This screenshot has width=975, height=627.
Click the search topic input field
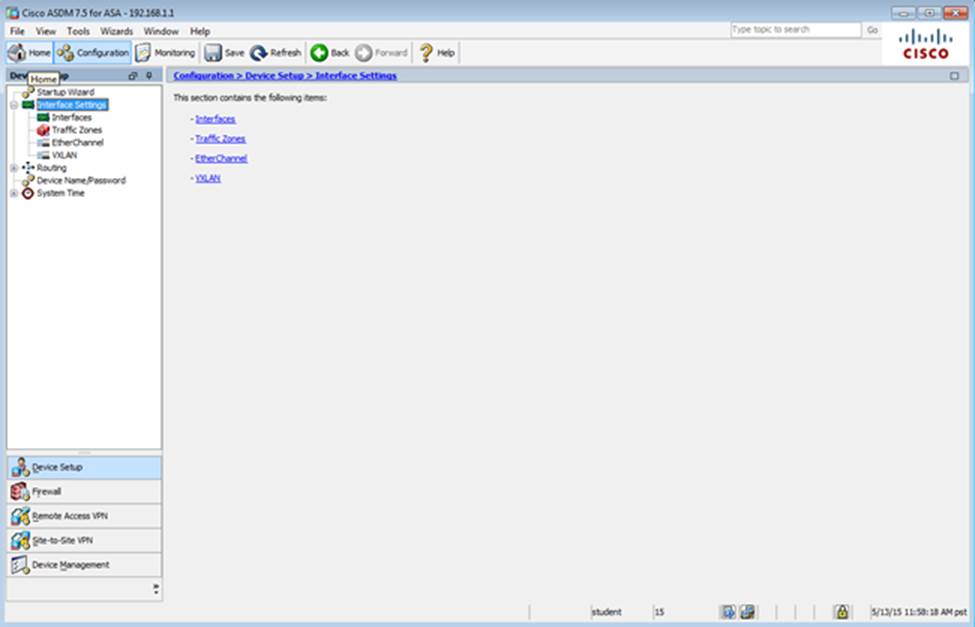[x=794, y=30]
